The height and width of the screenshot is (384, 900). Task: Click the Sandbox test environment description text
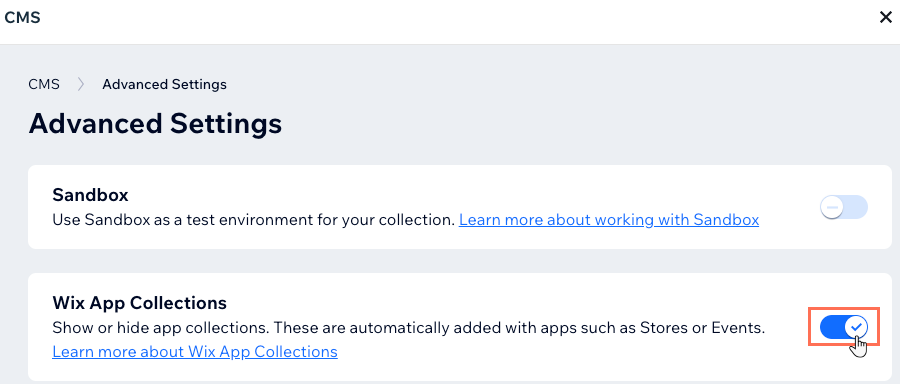(253, 220)
